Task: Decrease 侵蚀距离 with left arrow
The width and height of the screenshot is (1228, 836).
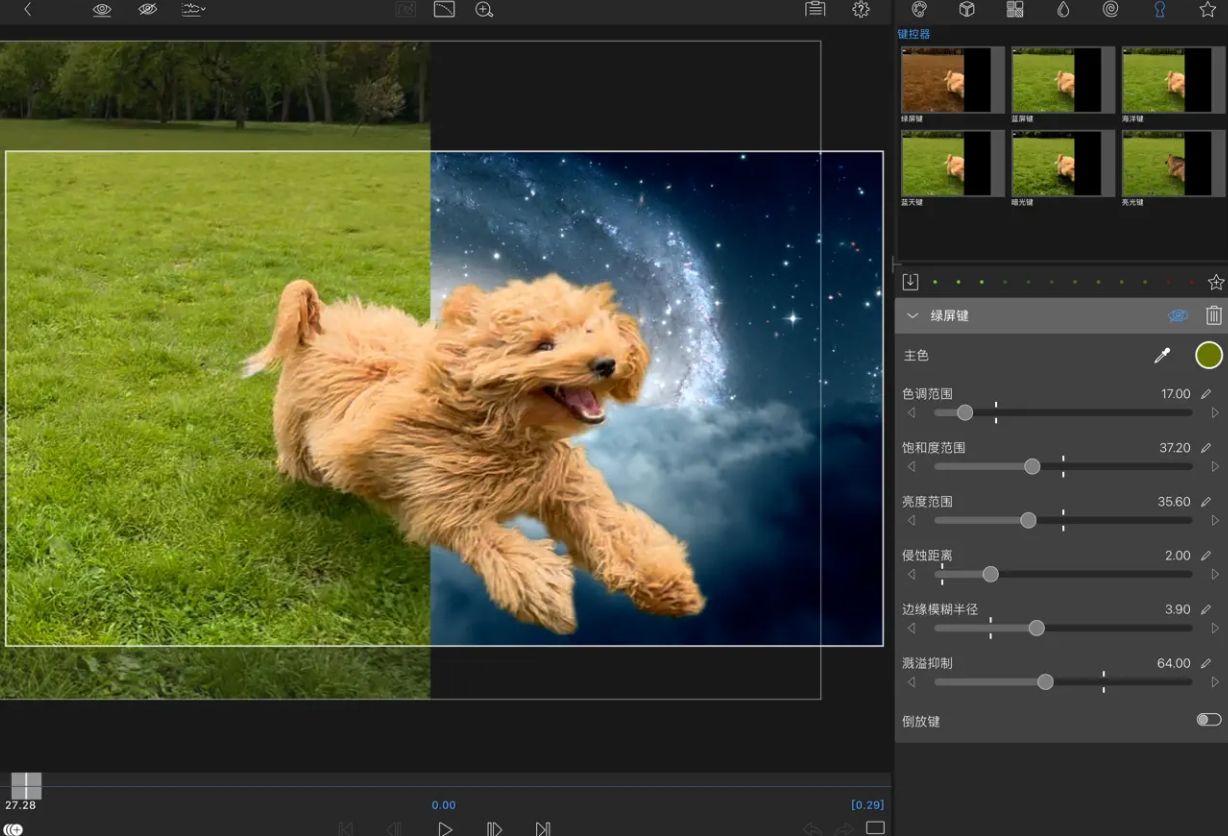Action: click(x=911, y=574)
